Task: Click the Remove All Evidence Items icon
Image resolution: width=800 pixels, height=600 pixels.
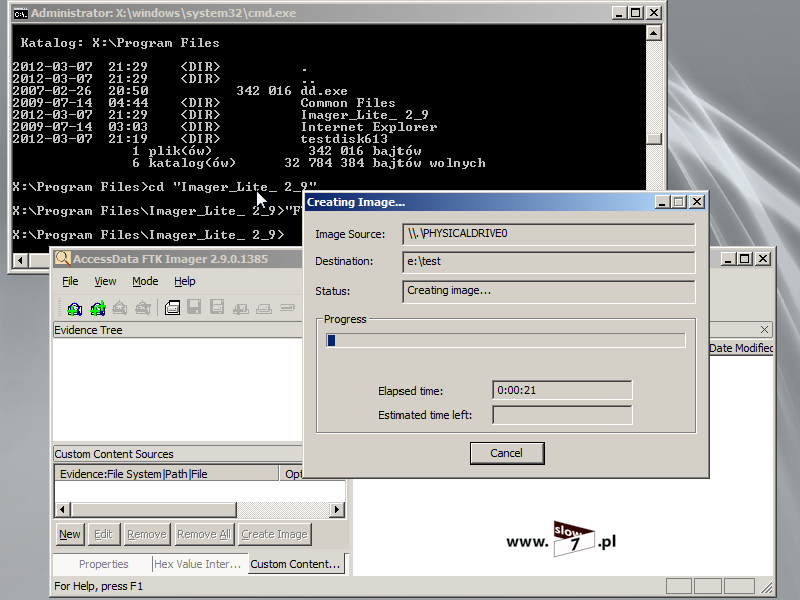Action: (x=143, y=308)
